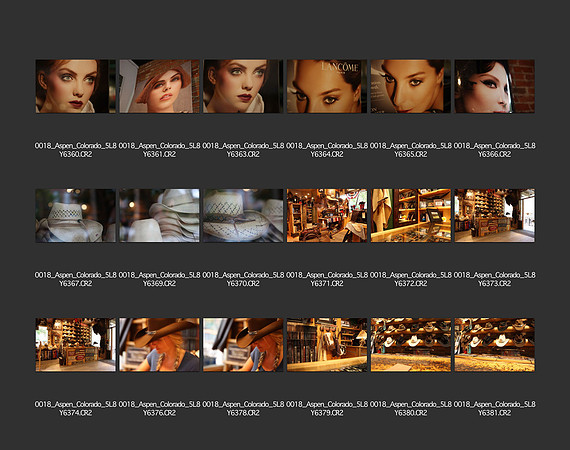Click the filename label Y6365.CR2

coord(410,150)
